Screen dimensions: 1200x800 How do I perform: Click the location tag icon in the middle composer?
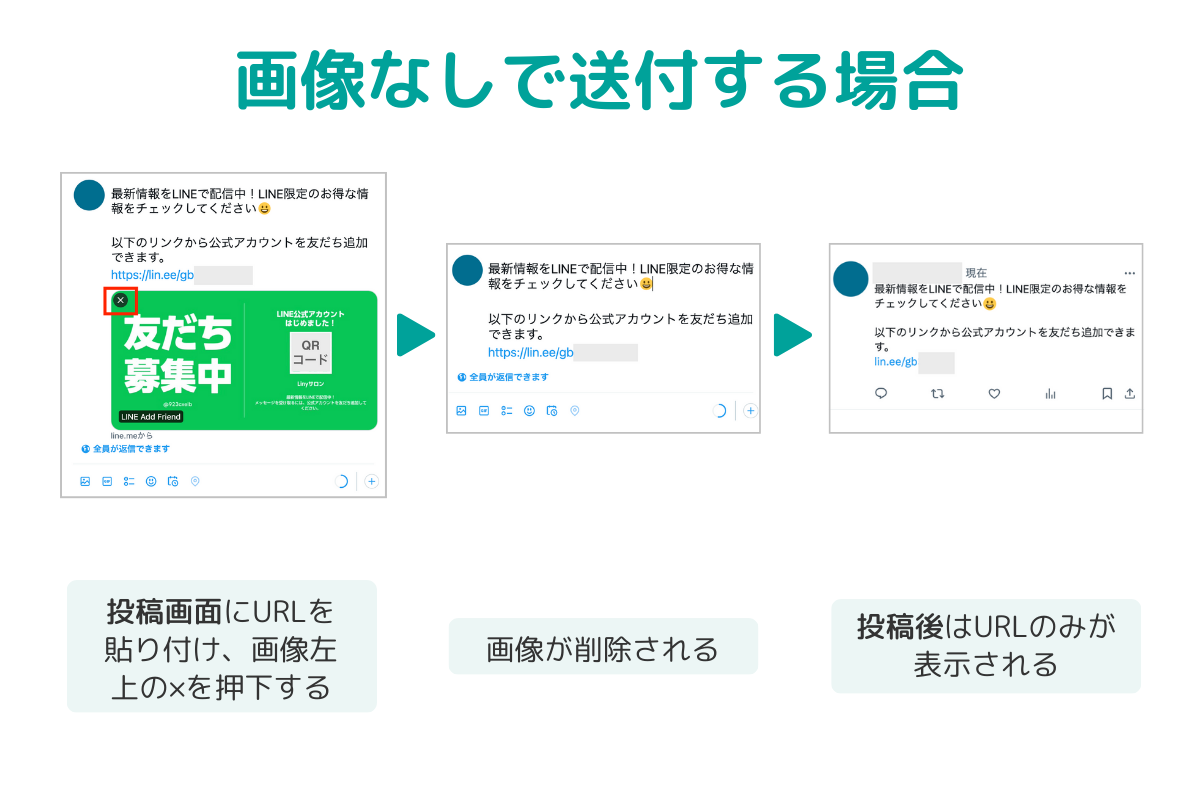[x=574, y=411]
